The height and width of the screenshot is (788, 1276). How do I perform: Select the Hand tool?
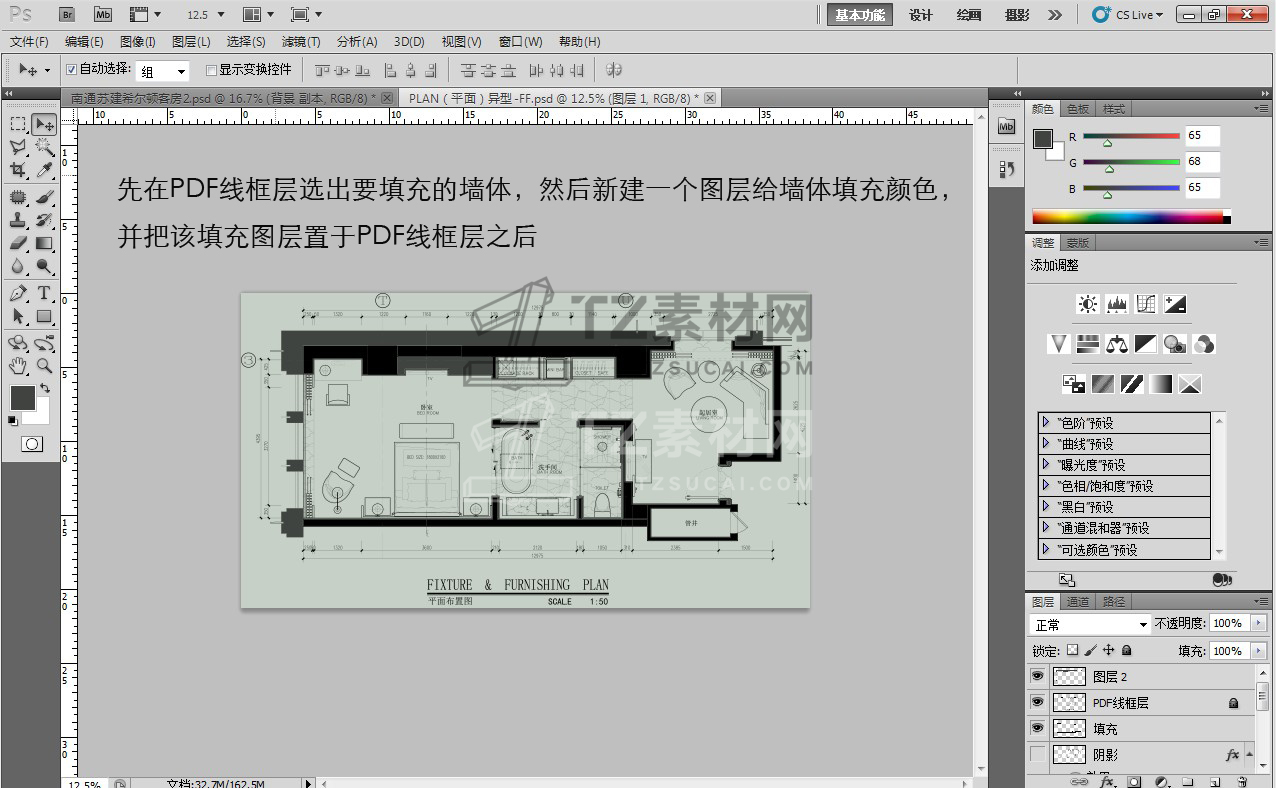pyautogui.click(x=18, y=366)
